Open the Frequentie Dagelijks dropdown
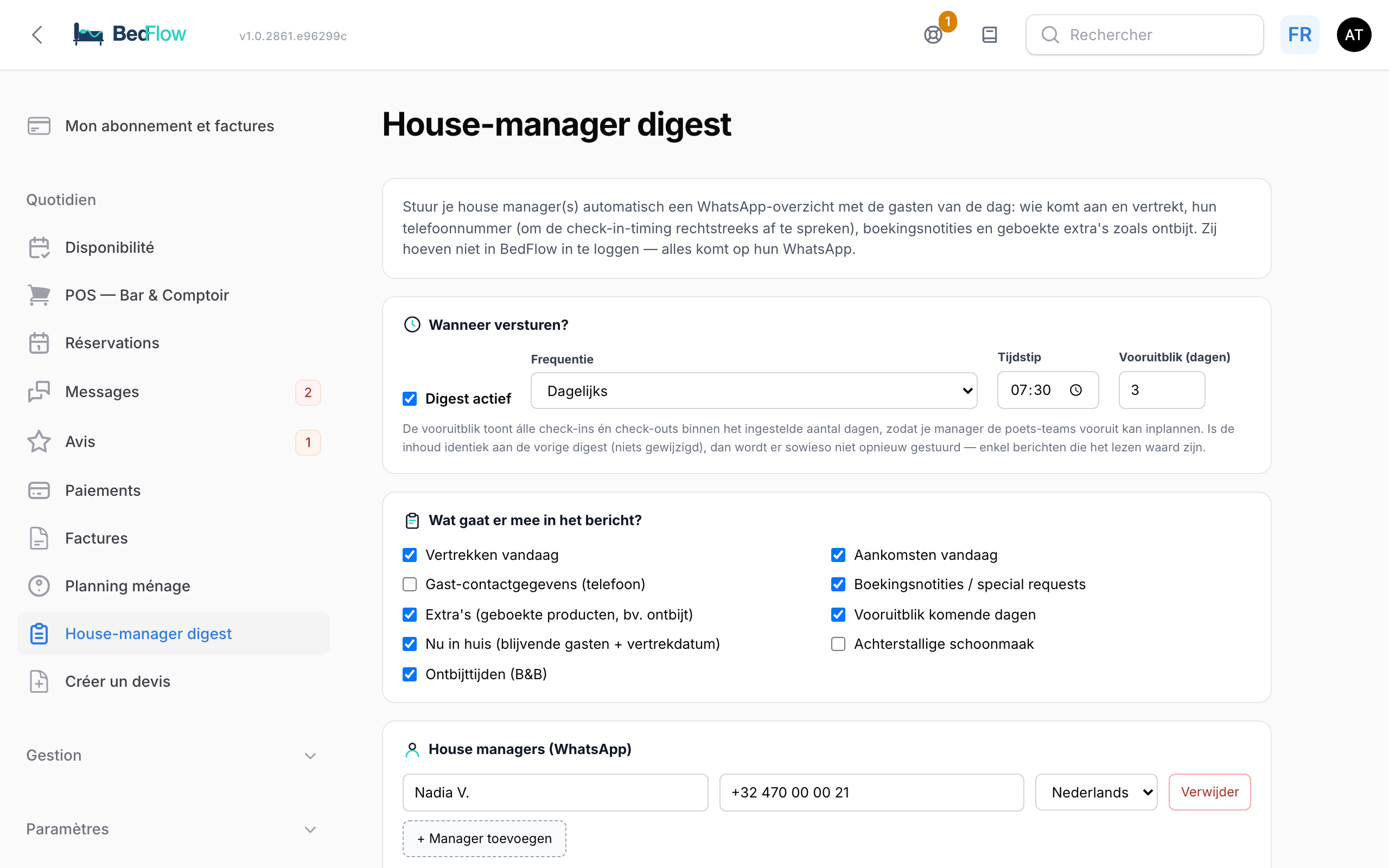 point(754,391)
